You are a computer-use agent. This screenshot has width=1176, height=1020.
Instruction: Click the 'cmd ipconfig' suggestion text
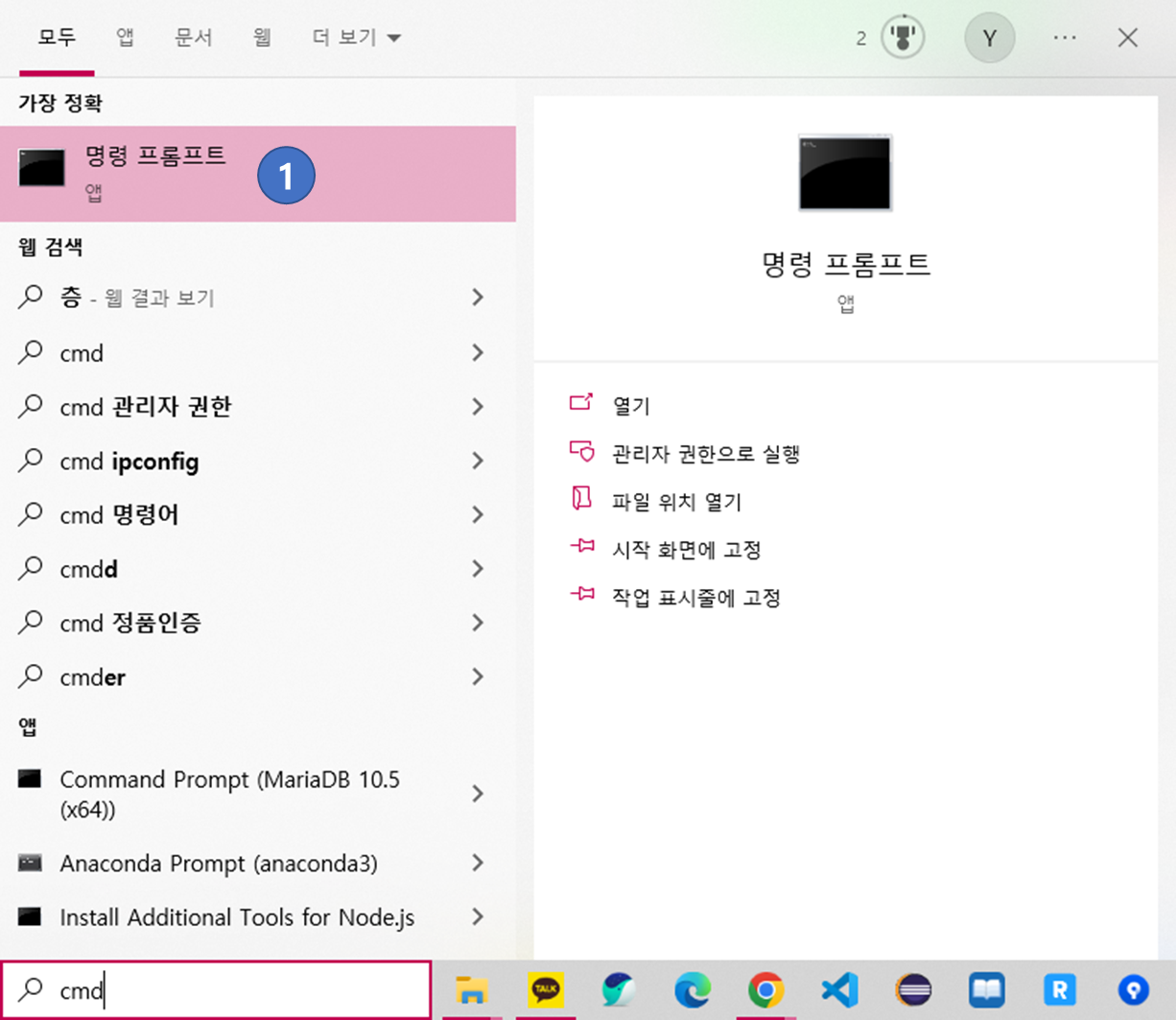129,462
